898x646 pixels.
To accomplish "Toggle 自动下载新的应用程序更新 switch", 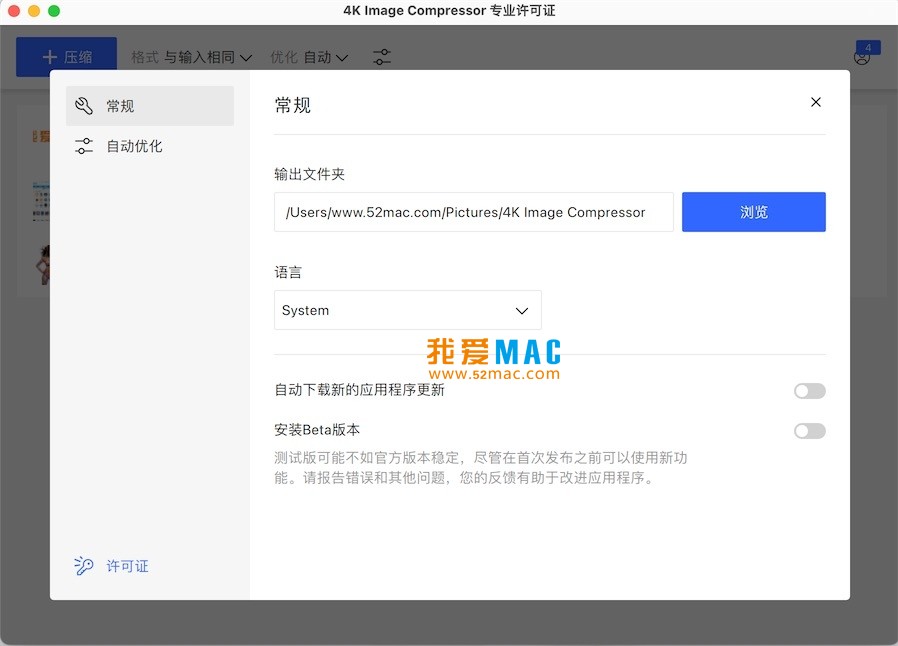I will (809, 391).
